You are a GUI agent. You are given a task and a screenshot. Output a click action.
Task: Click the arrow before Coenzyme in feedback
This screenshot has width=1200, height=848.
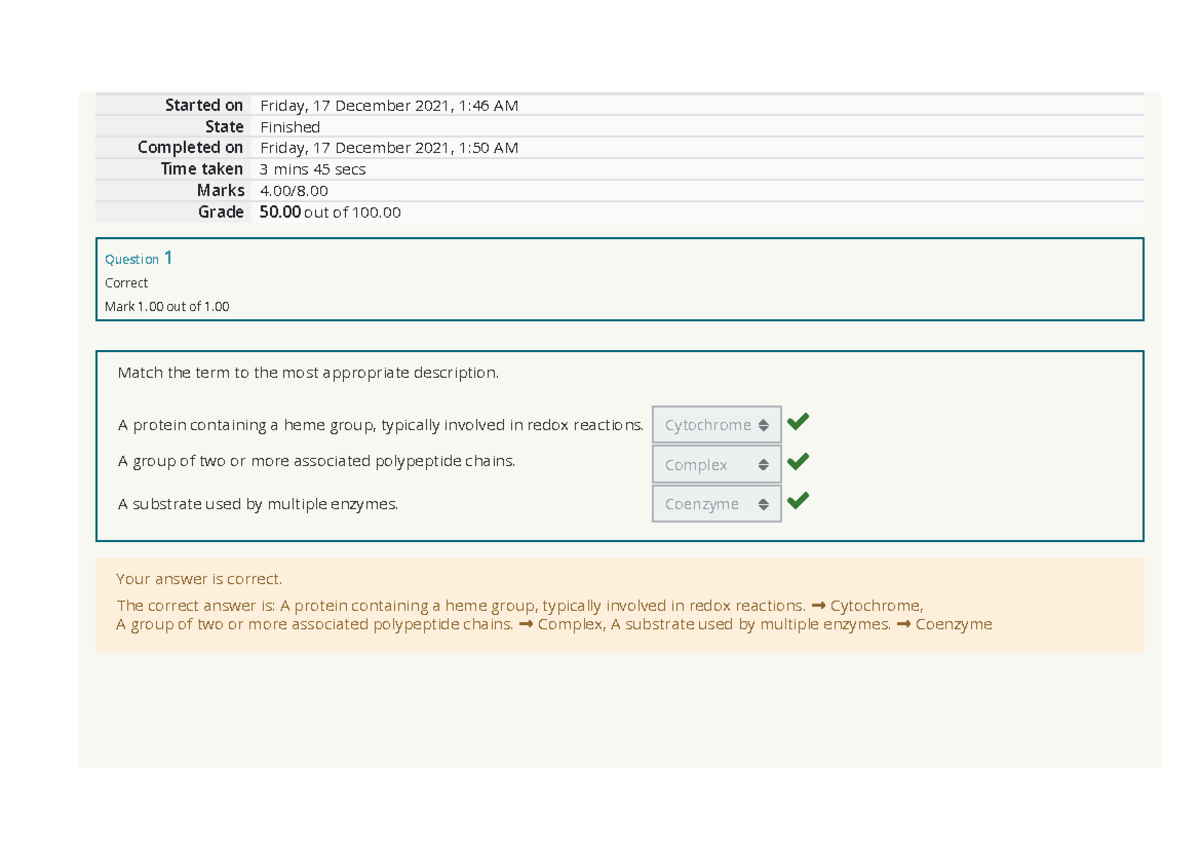click(x=903, y=625)
